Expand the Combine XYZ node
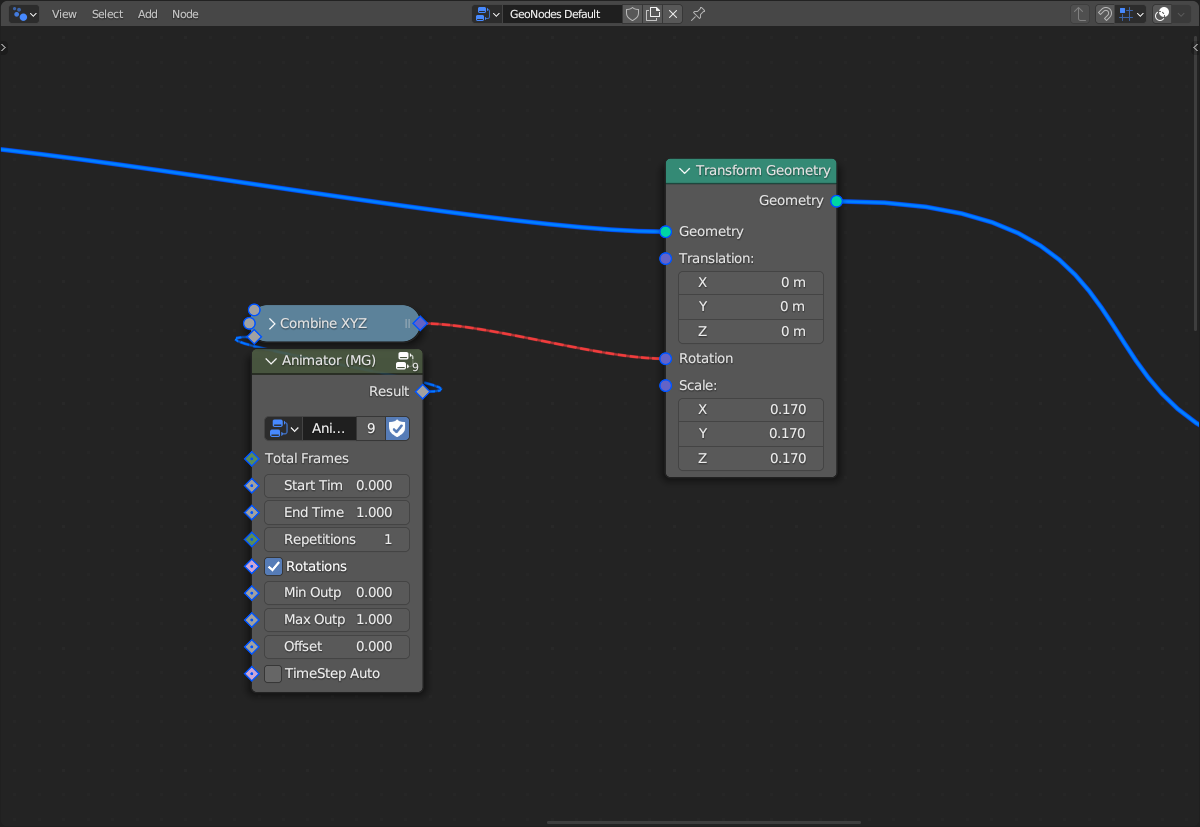Viewport: 1200px width, 827px height. (271, 324)
